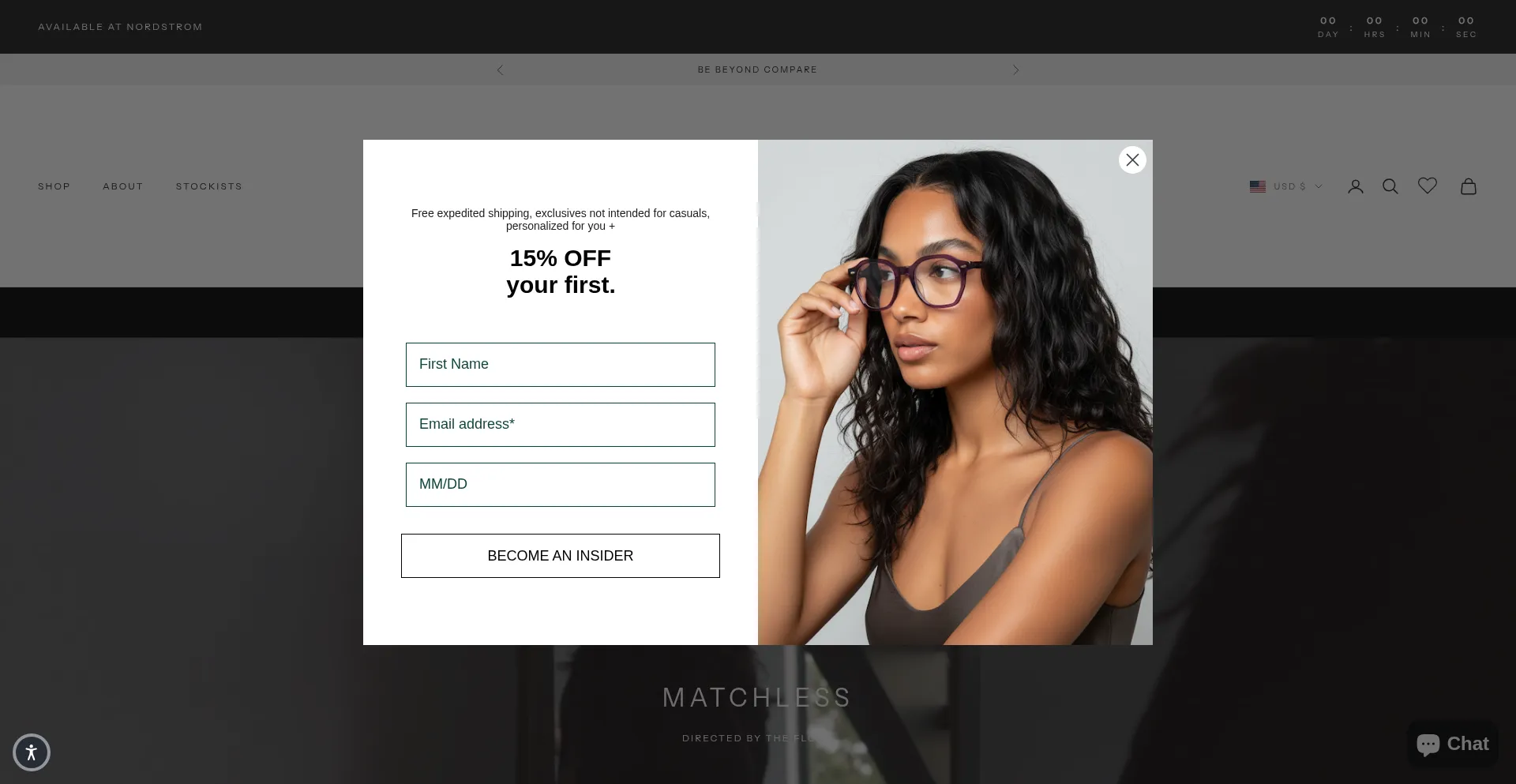Open the shopping bag icon
The height and width of the screenshot is (784, 1516).
click(1469, 186)
